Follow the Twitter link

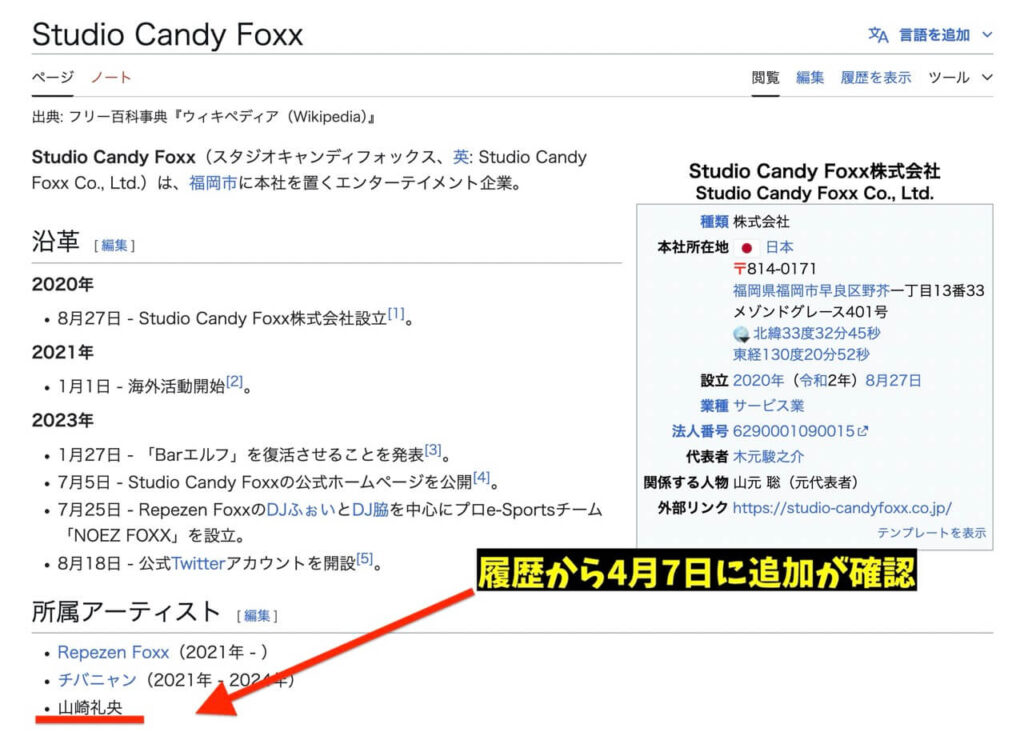(198, 564)
